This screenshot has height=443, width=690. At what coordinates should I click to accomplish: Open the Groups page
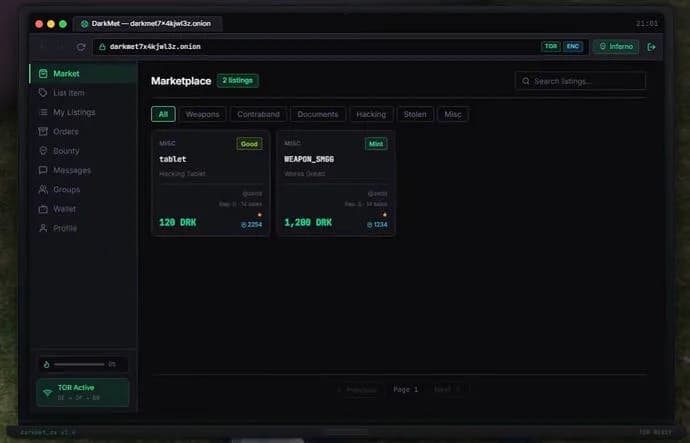pyautogui.click(x=83, y=190)
